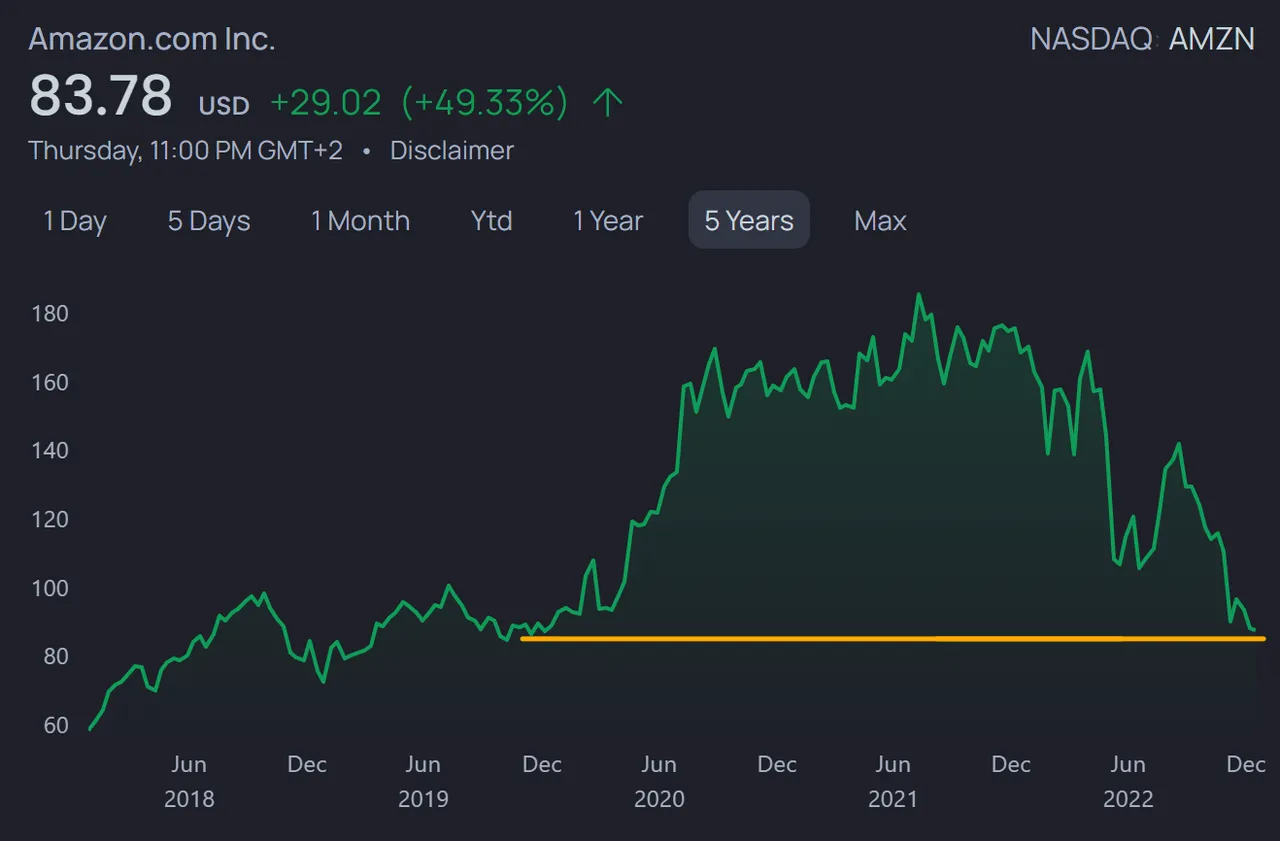Click the 60 y-axis label

(x=55, y=725)
